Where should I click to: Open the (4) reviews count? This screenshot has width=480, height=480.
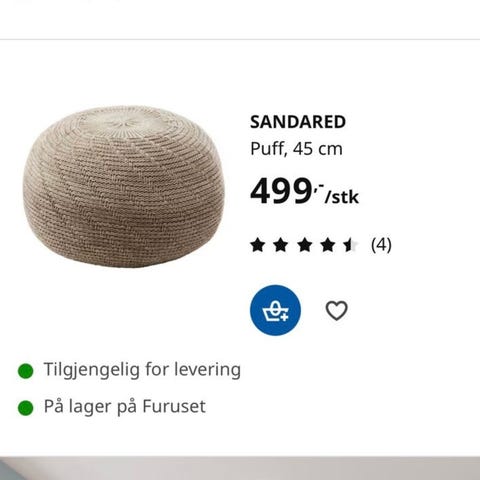381,245
